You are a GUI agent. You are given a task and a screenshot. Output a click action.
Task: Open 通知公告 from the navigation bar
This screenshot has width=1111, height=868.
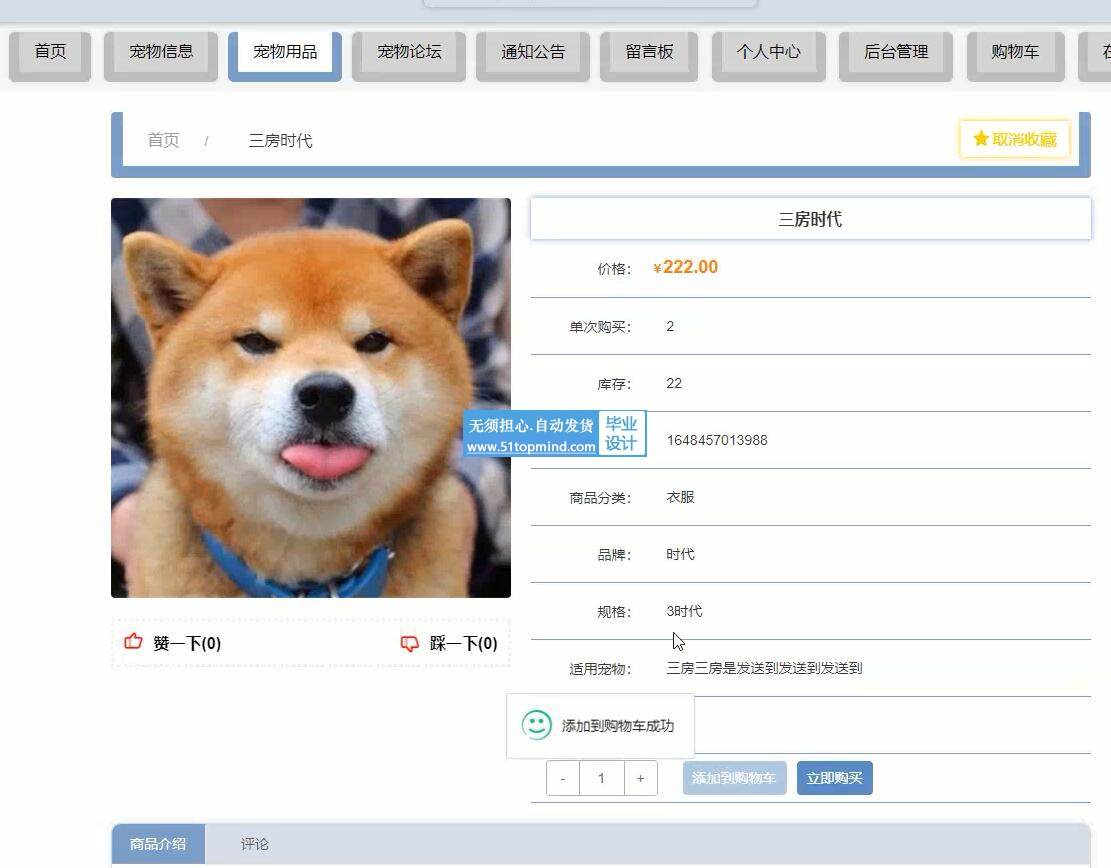pos(533,52)
